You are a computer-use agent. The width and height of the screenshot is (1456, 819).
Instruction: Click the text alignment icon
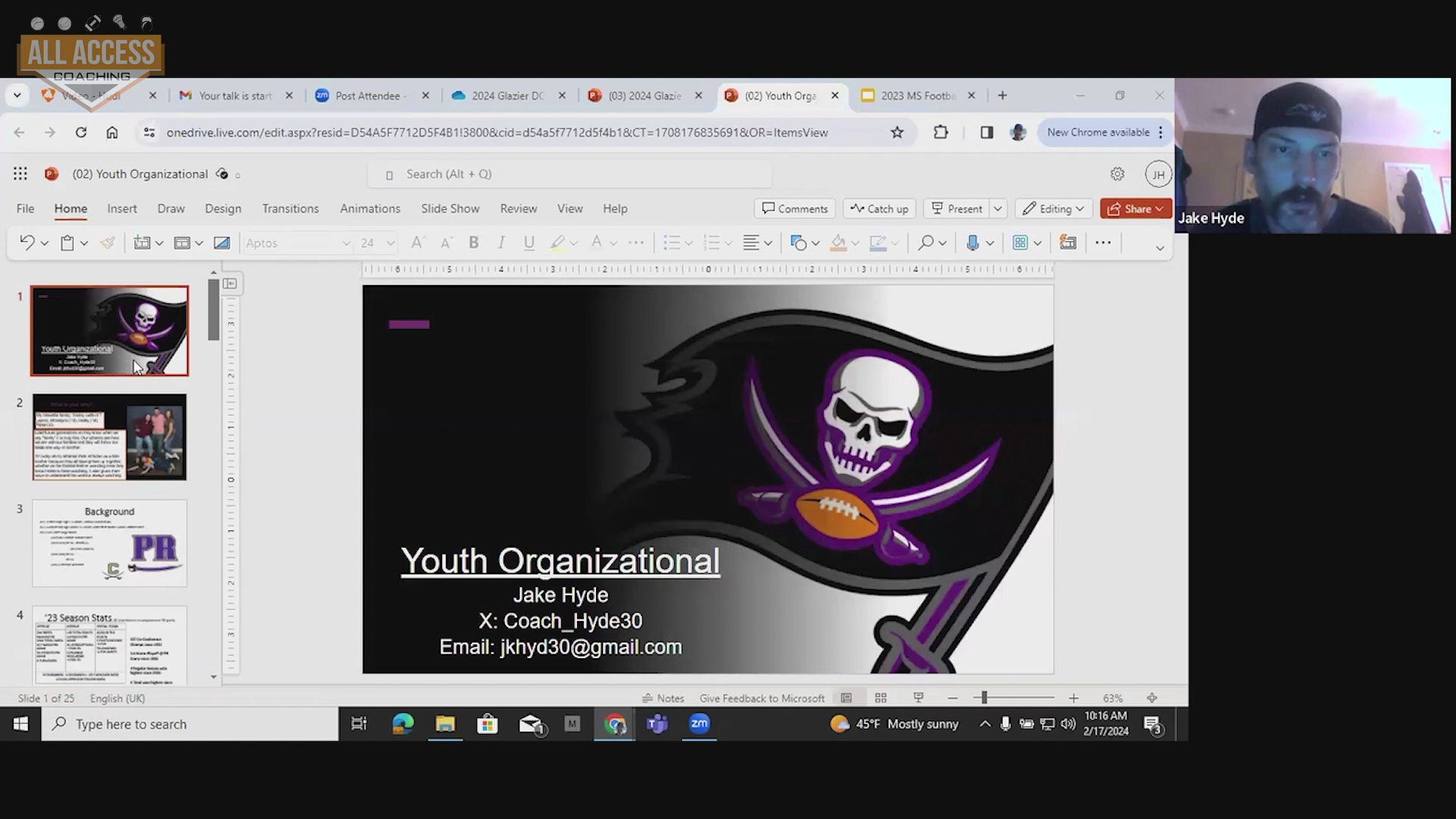click(751, 243)
